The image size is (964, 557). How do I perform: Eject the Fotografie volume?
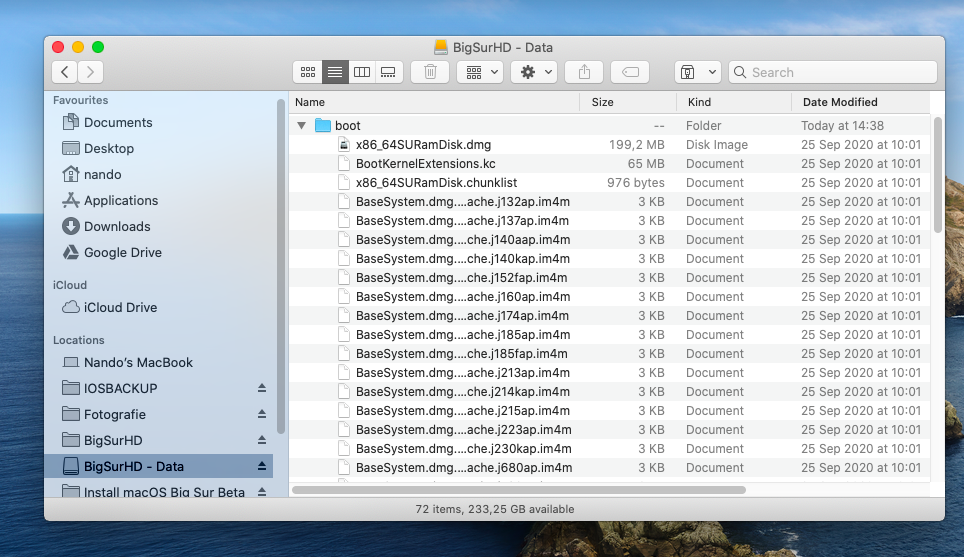pos(262,414)
